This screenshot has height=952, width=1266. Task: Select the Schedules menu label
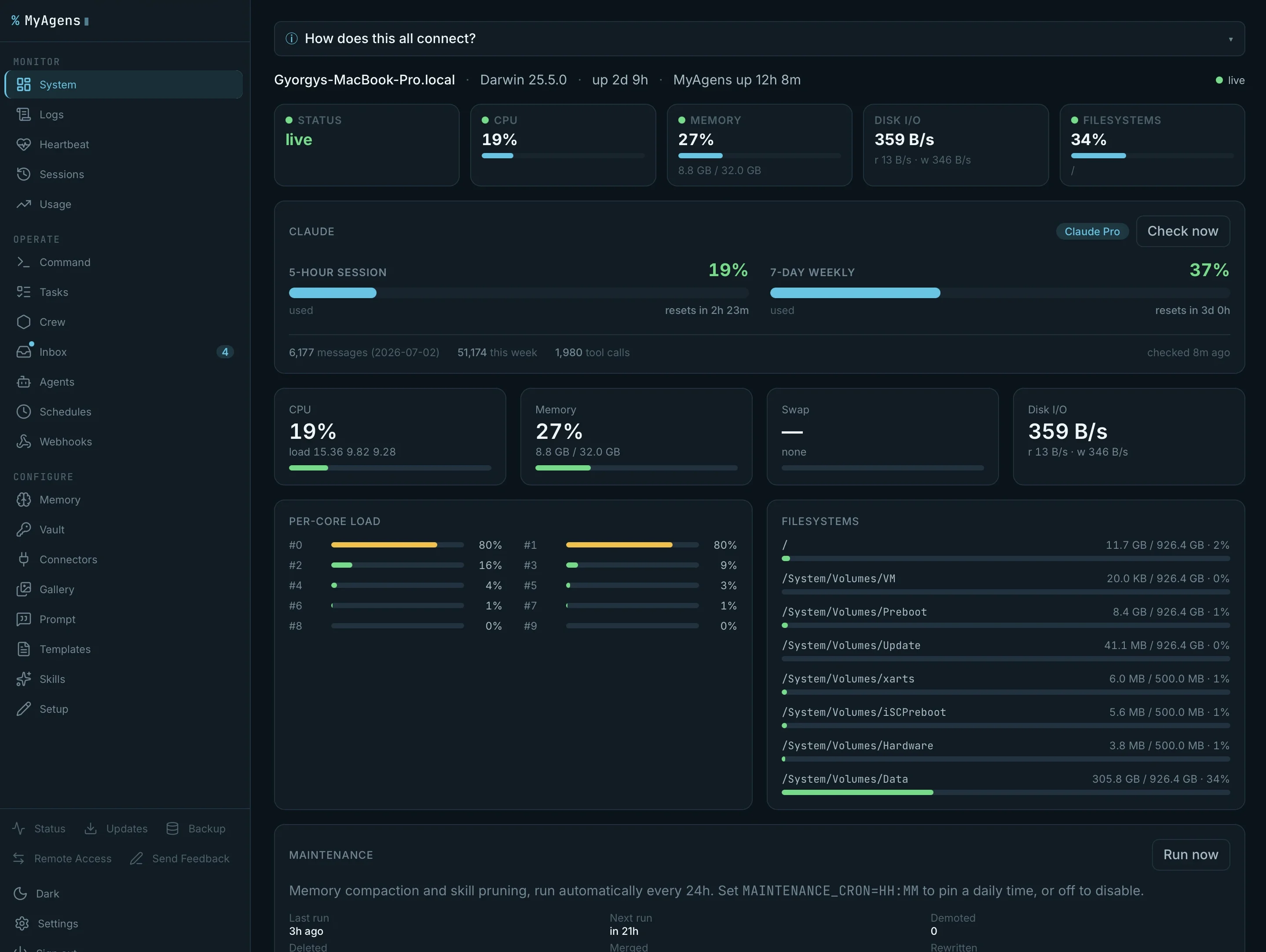pyautogui.click(x=65, y=411)
